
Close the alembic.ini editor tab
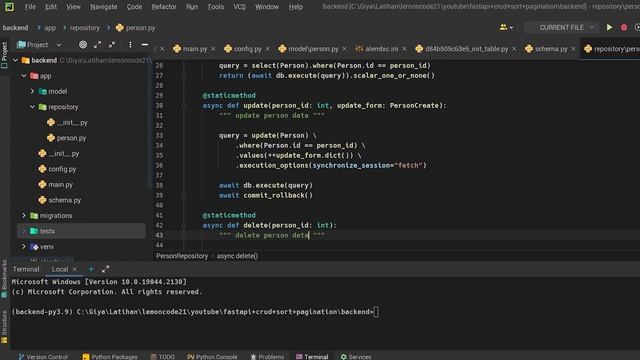[x=404, y=49]
